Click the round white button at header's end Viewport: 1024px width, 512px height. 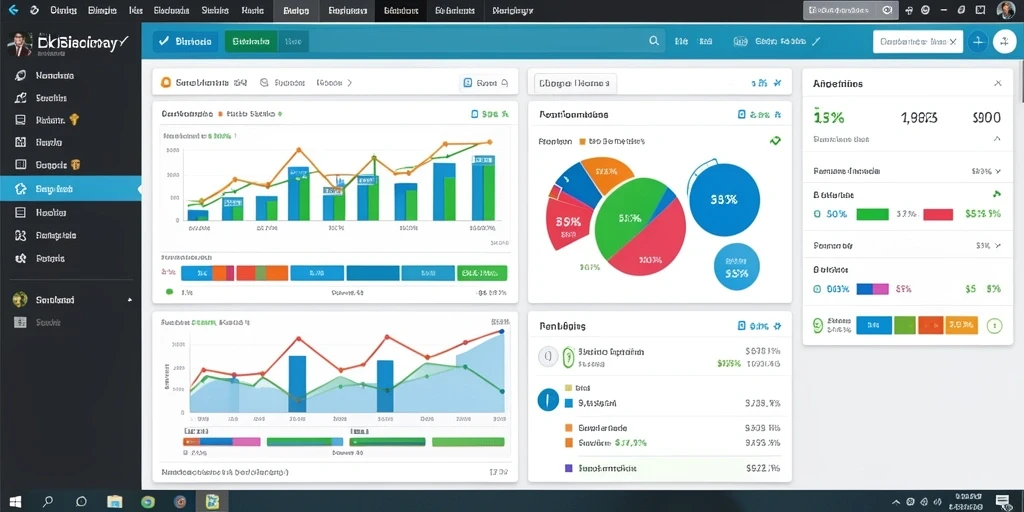pos(1004,41)
